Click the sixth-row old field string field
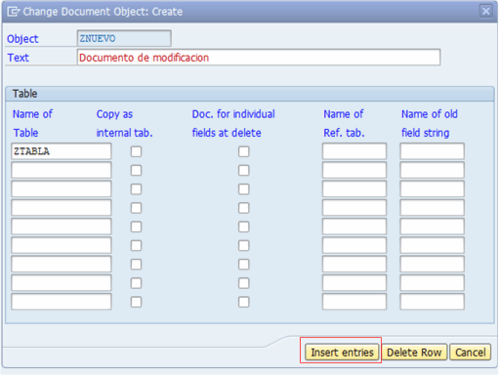The width and height of the screenshot is (500, 375). (x=432, y=245)
